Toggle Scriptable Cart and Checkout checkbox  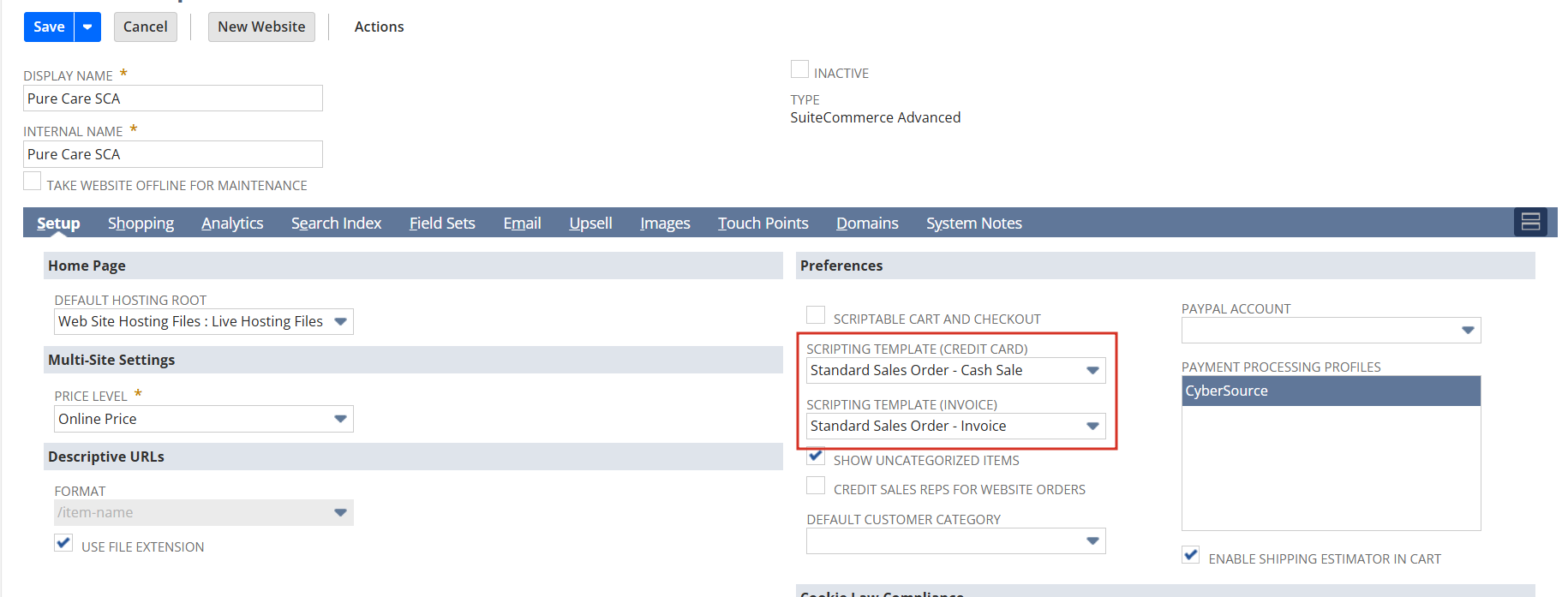[x=816, y=315]
